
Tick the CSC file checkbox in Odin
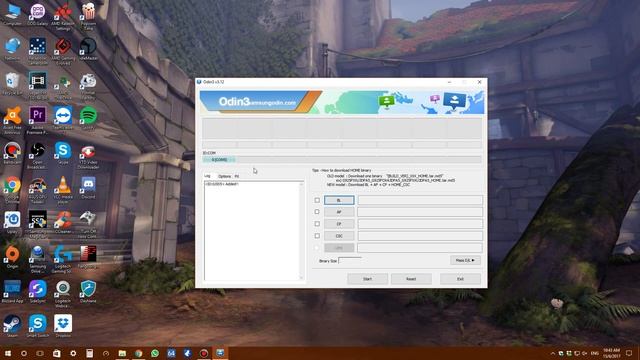[317, 236]
